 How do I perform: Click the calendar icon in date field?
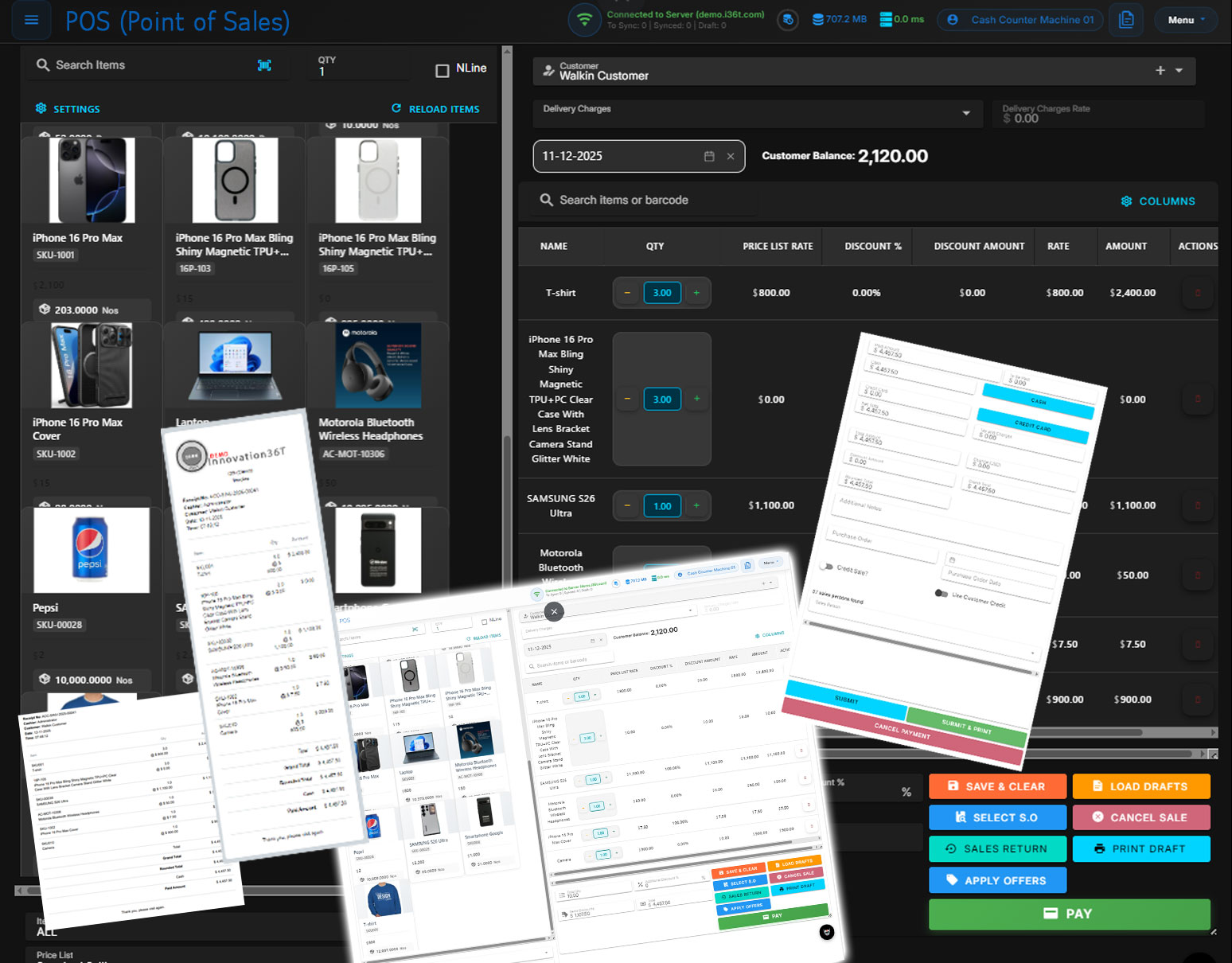click(x=709, y=157)
